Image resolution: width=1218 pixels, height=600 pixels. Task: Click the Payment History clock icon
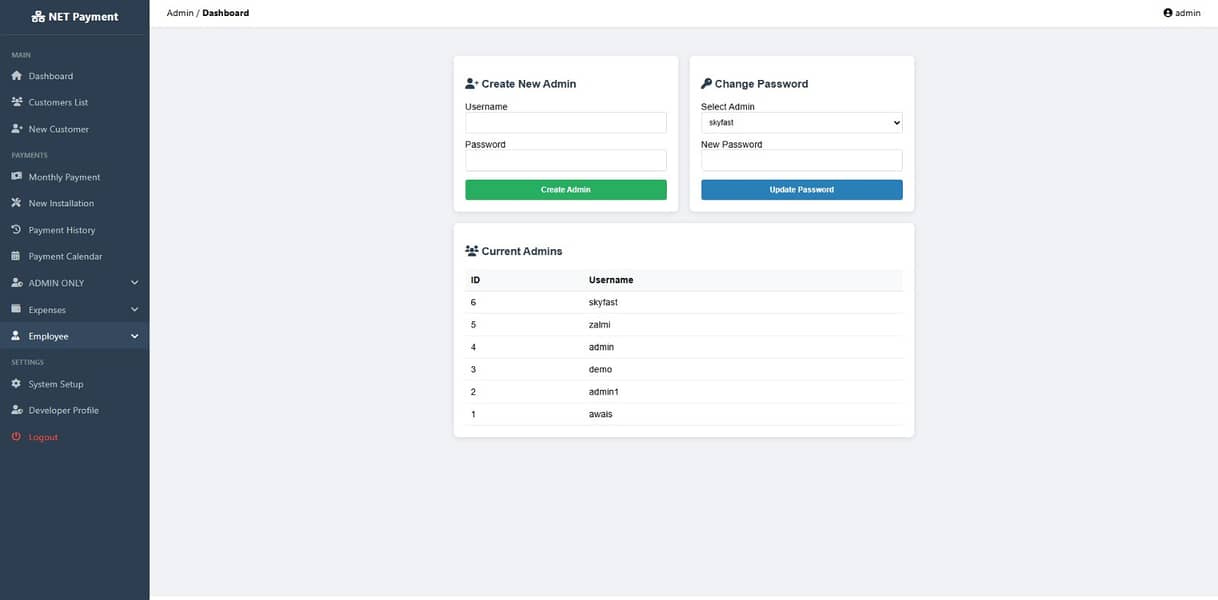[x=16, y=230]
